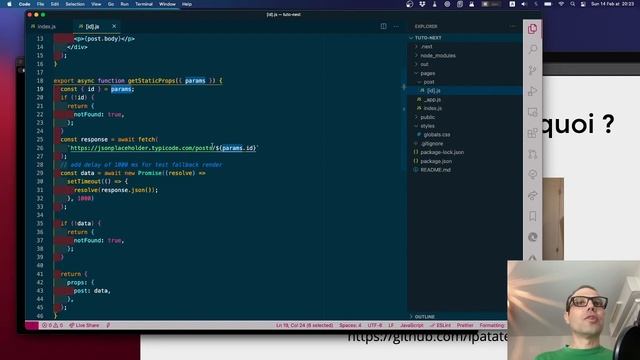The width and height of the screenshot is (640, 360).
Task: Click the Ln 19, Col 24 cursor position indicator
Action: pyautogui.click(x=304, y=325)
